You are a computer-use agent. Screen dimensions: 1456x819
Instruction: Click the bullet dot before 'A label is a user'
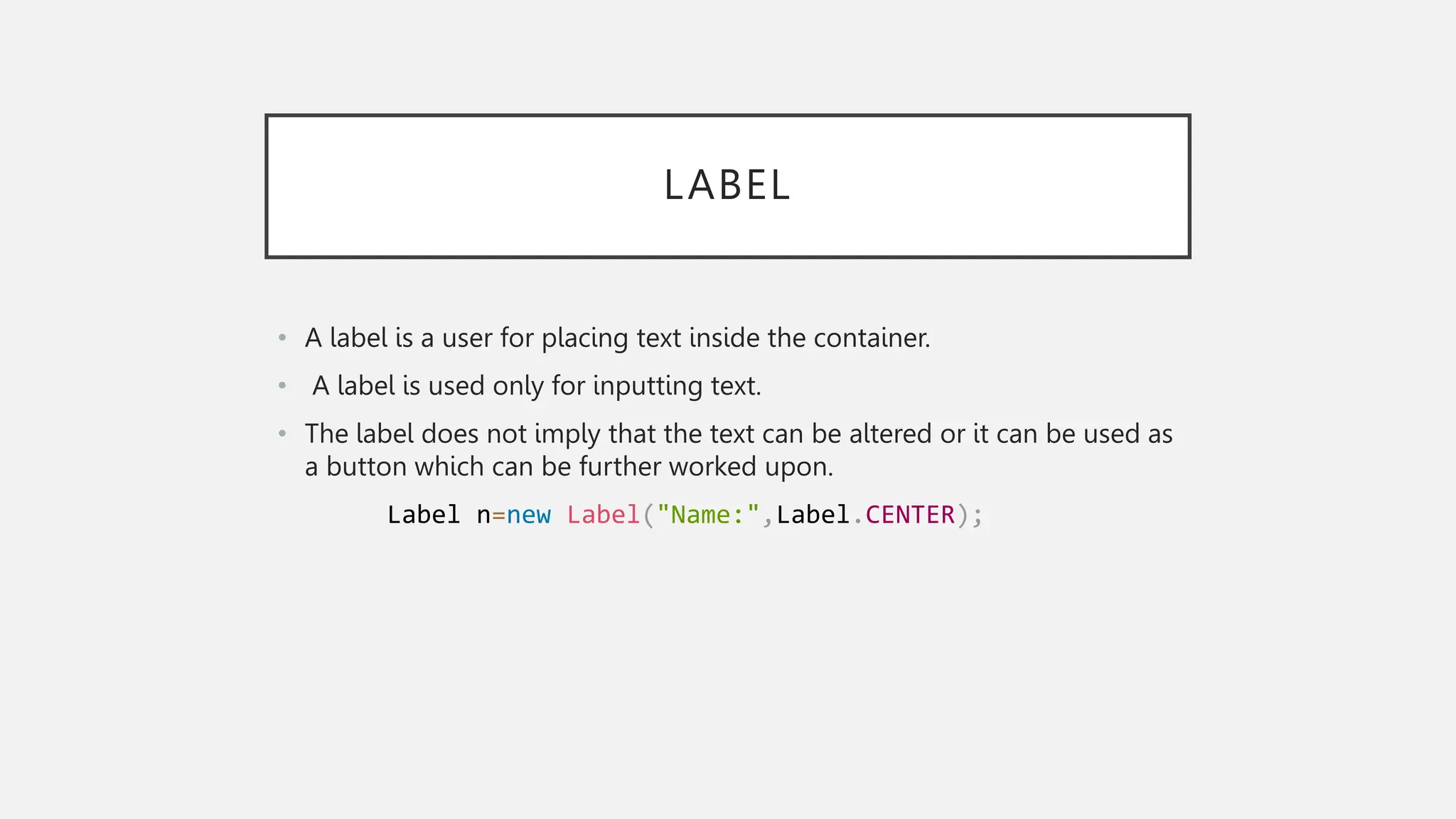(282, 338)
